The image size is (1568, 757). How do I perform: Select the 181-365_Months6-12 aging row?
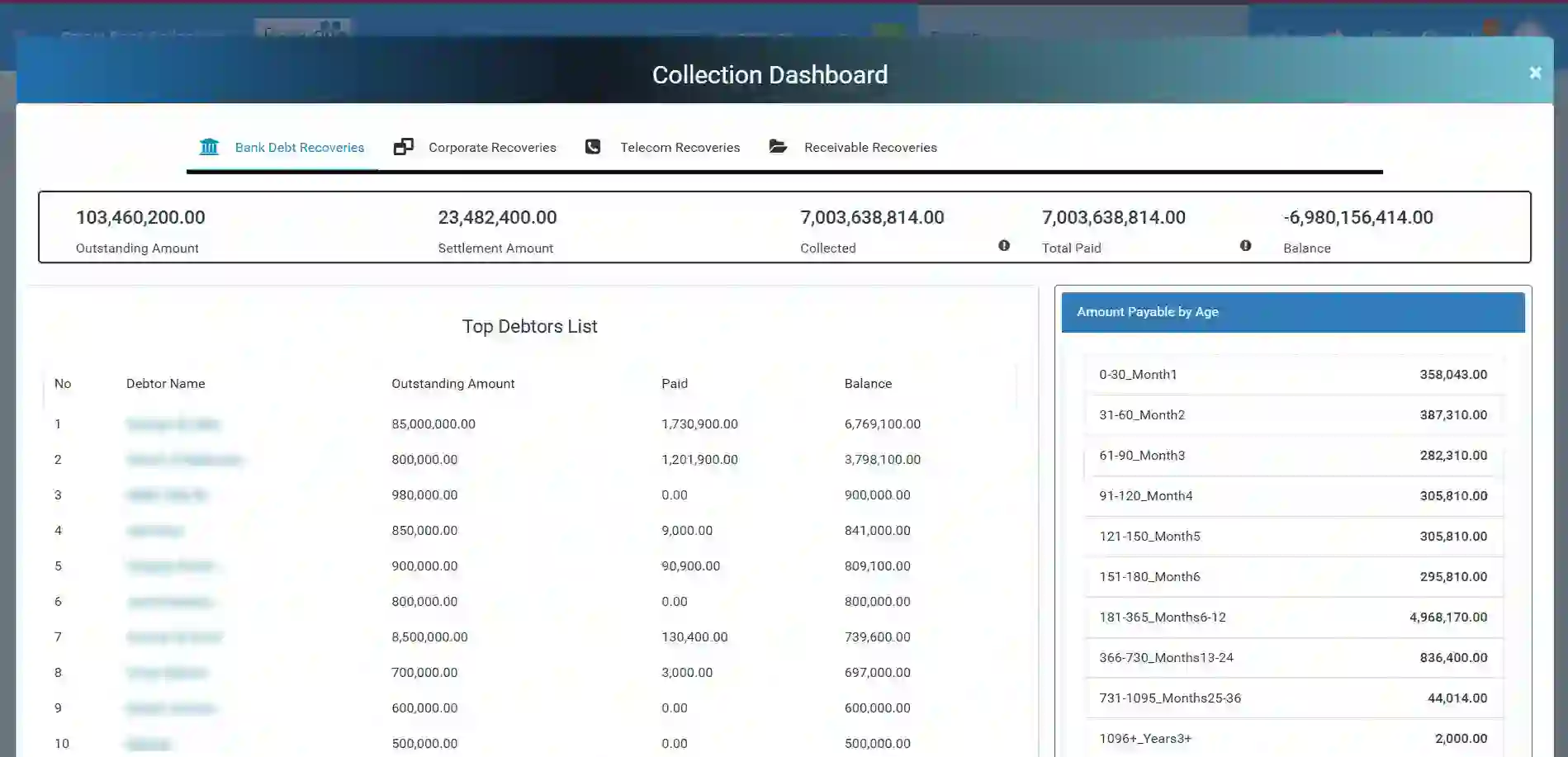click(1292, 617)
